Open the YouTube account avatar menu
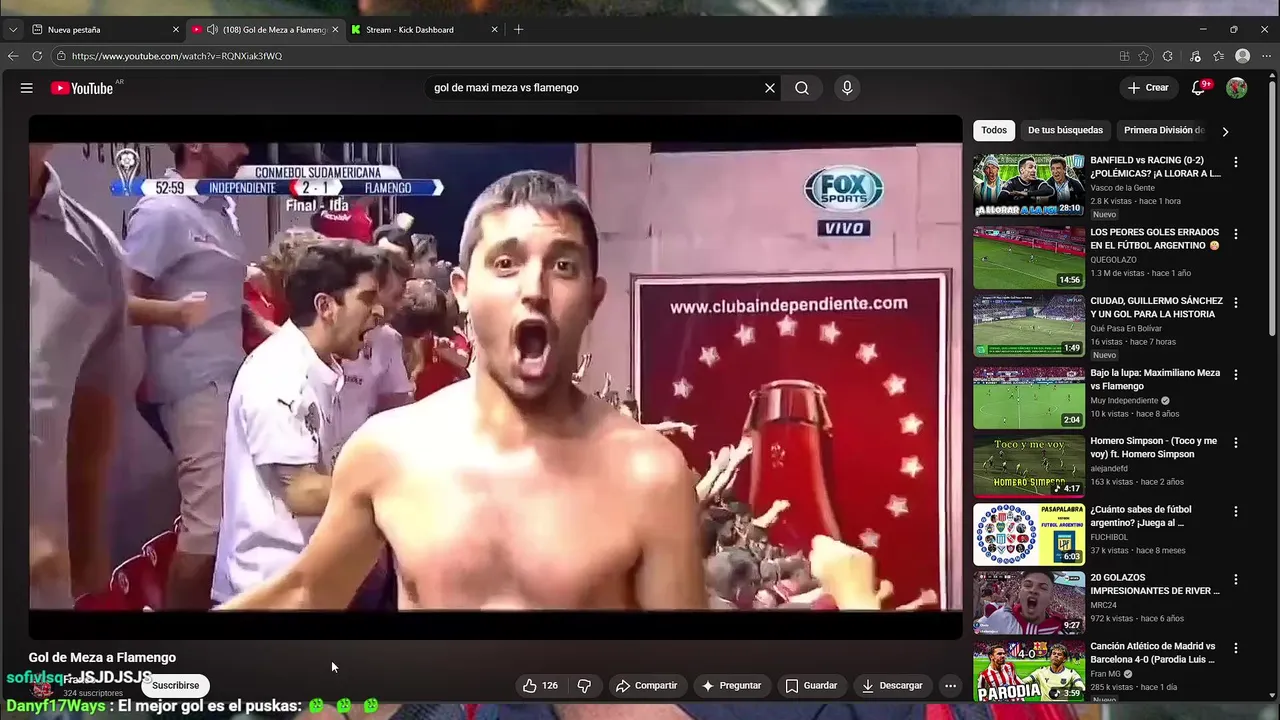 (x=1237, y=88)
